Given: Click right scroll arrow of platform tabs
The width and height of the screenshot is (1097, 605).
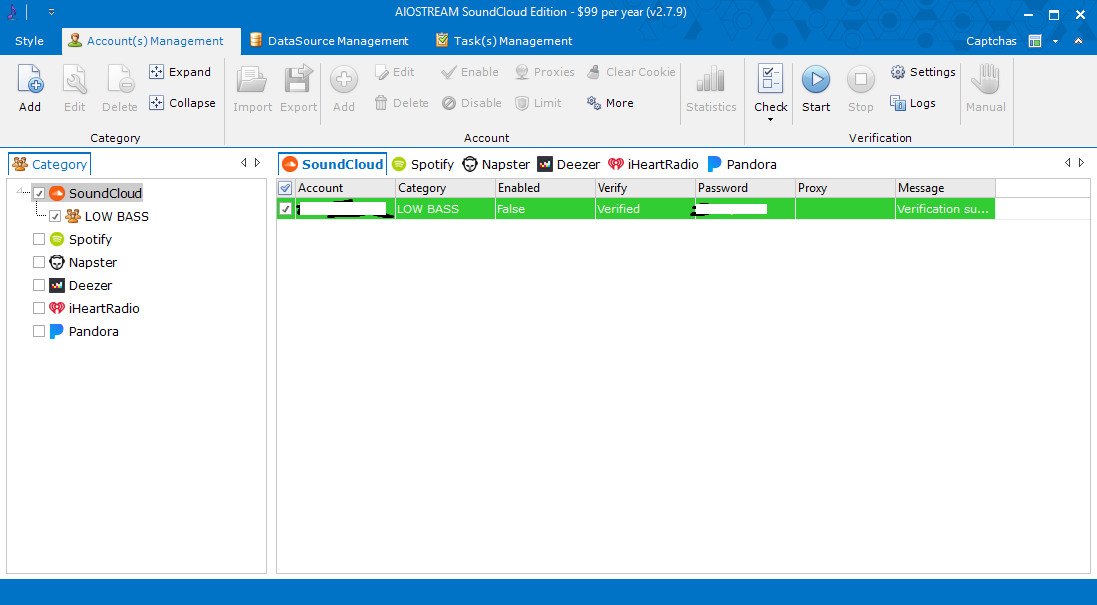Looking at the screenshot, I should (x=1082, y=163).
